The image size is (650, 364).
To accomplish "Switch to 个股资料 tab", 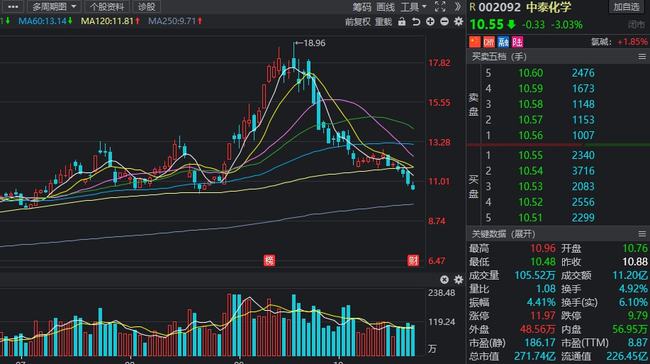I will [x=107, y=7].
